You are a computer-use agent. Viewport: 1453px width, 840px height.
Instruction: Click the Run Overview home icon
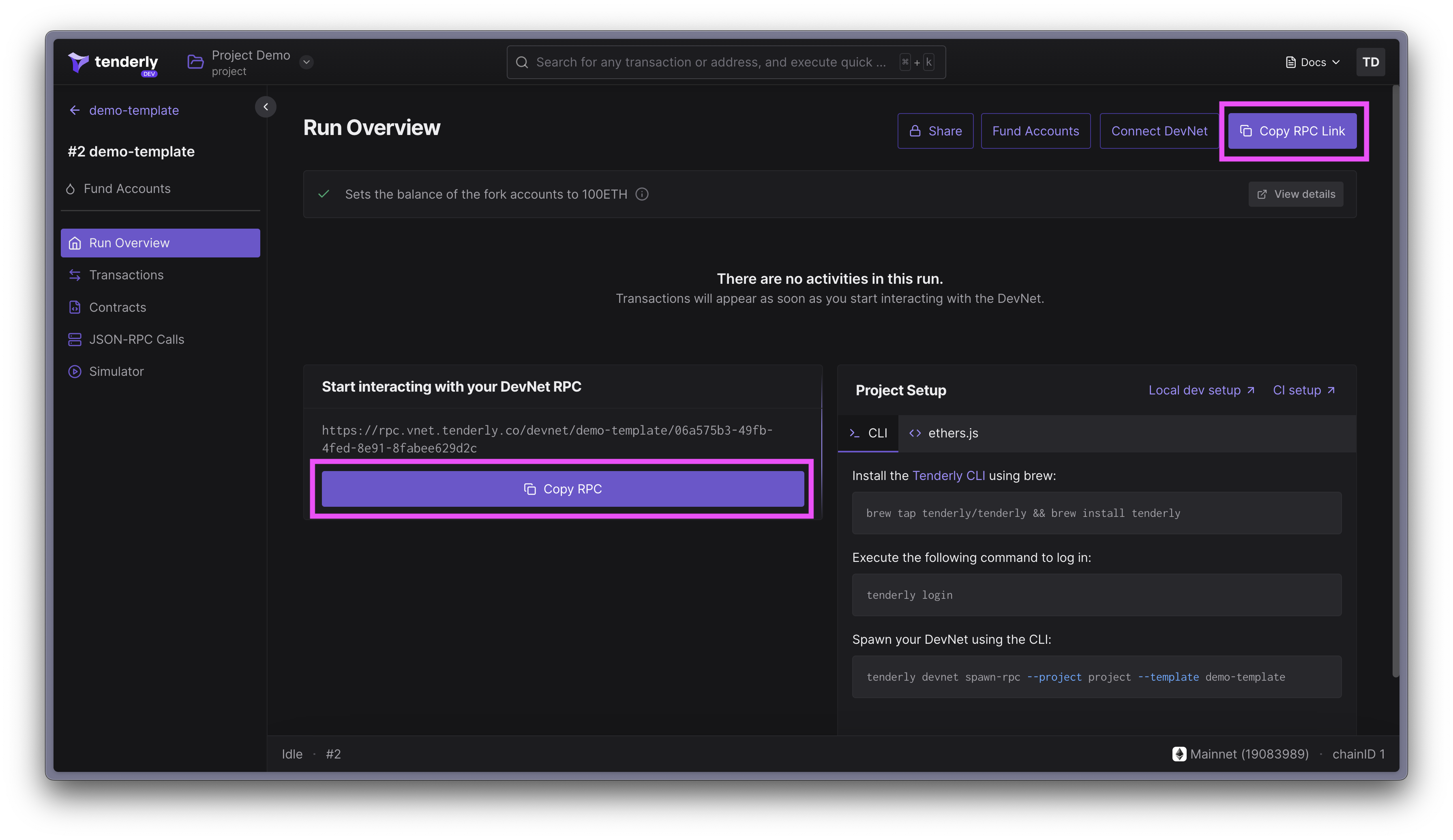click(x=74, y=243)
